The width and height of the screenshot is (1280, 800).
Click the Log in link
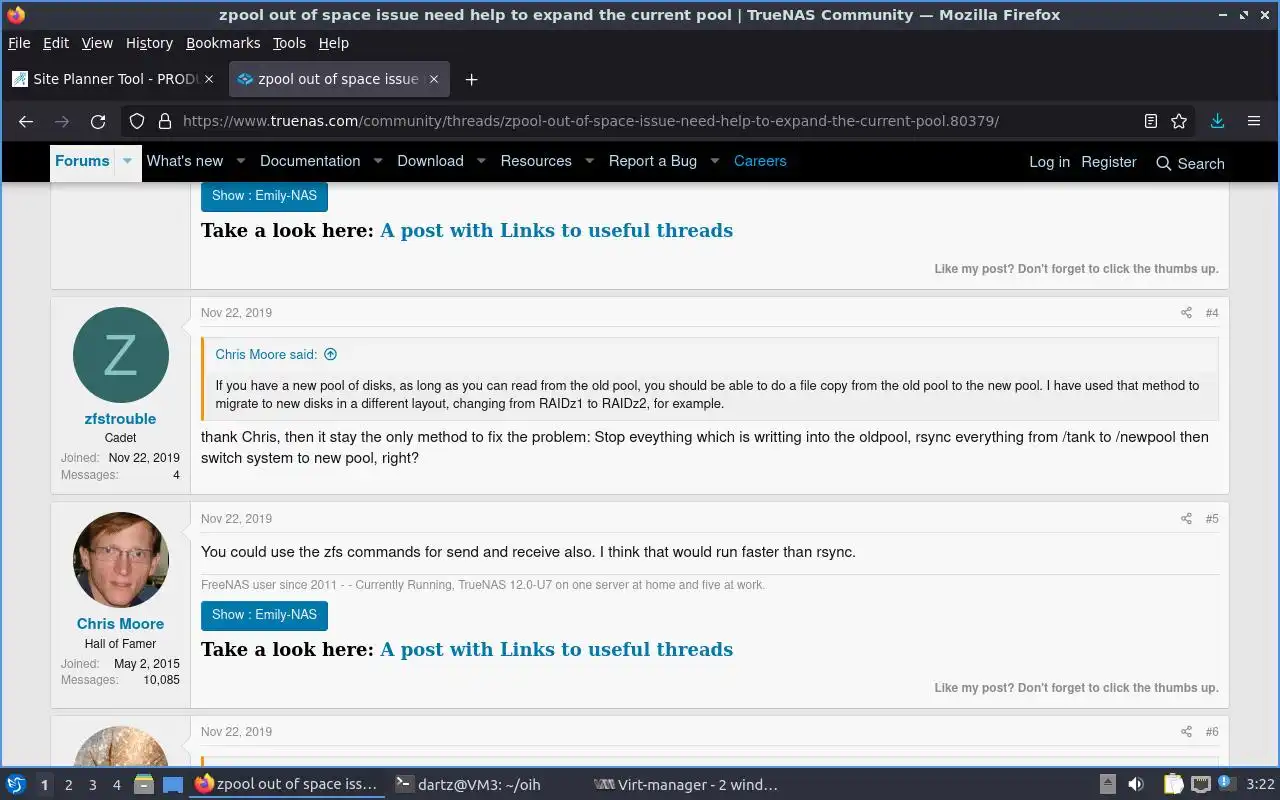(x=1049, y=162)
